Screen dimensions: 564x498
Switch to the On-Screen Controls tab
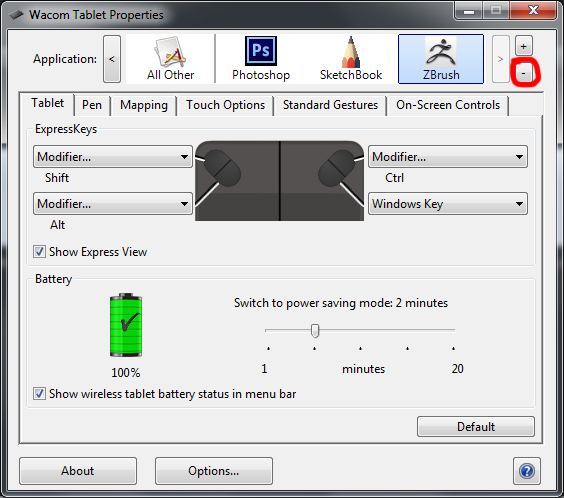point(448,105)
